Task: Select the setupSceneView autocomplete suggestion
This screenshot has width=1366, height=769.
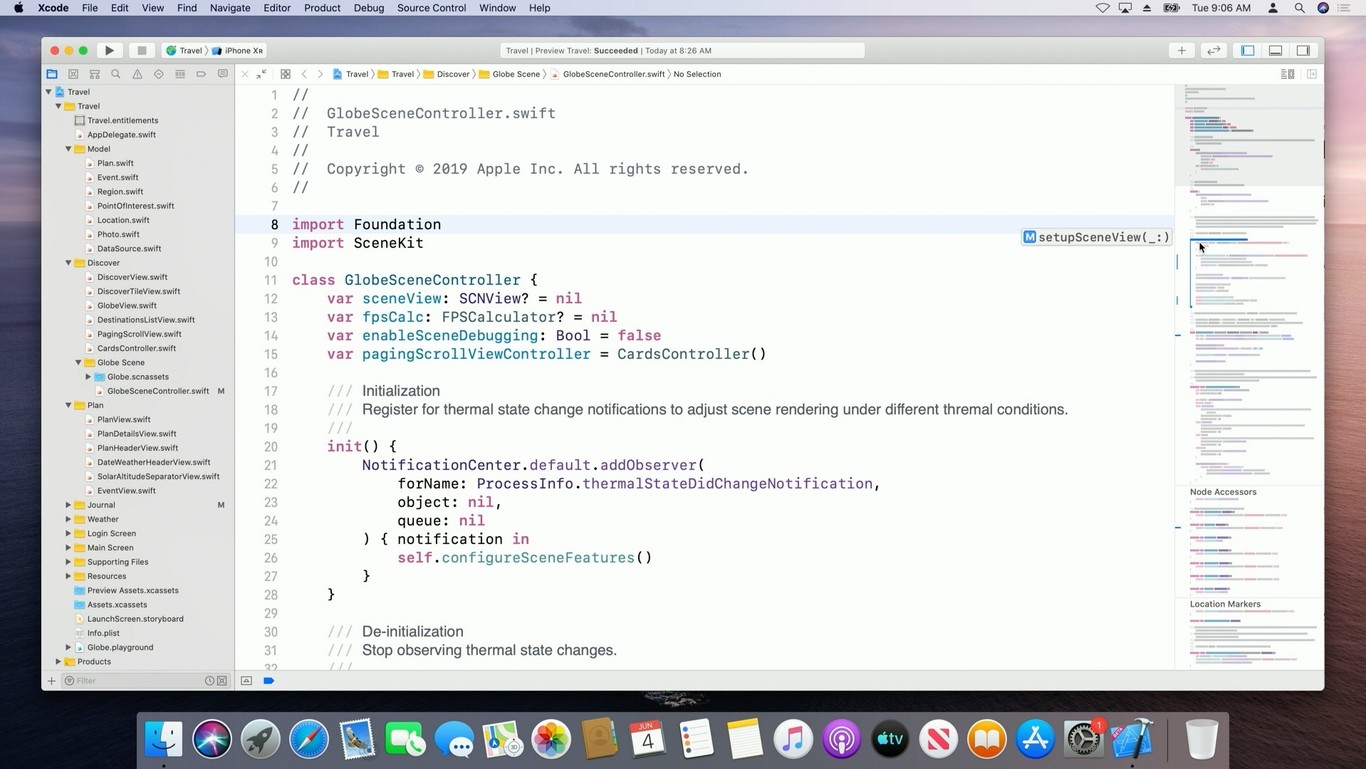Action: 1097,237
